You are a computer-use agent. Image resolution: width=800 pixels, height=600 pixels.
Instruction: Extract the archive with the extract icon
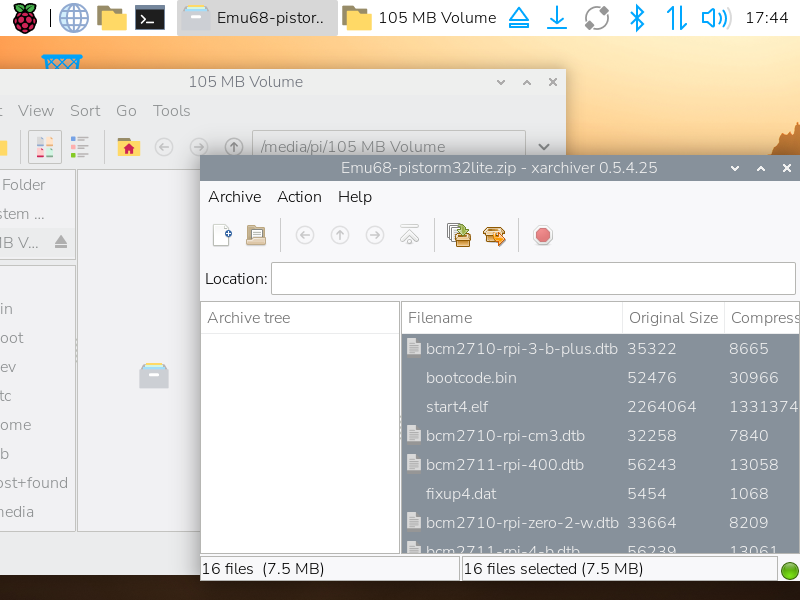tap(493, 234)
